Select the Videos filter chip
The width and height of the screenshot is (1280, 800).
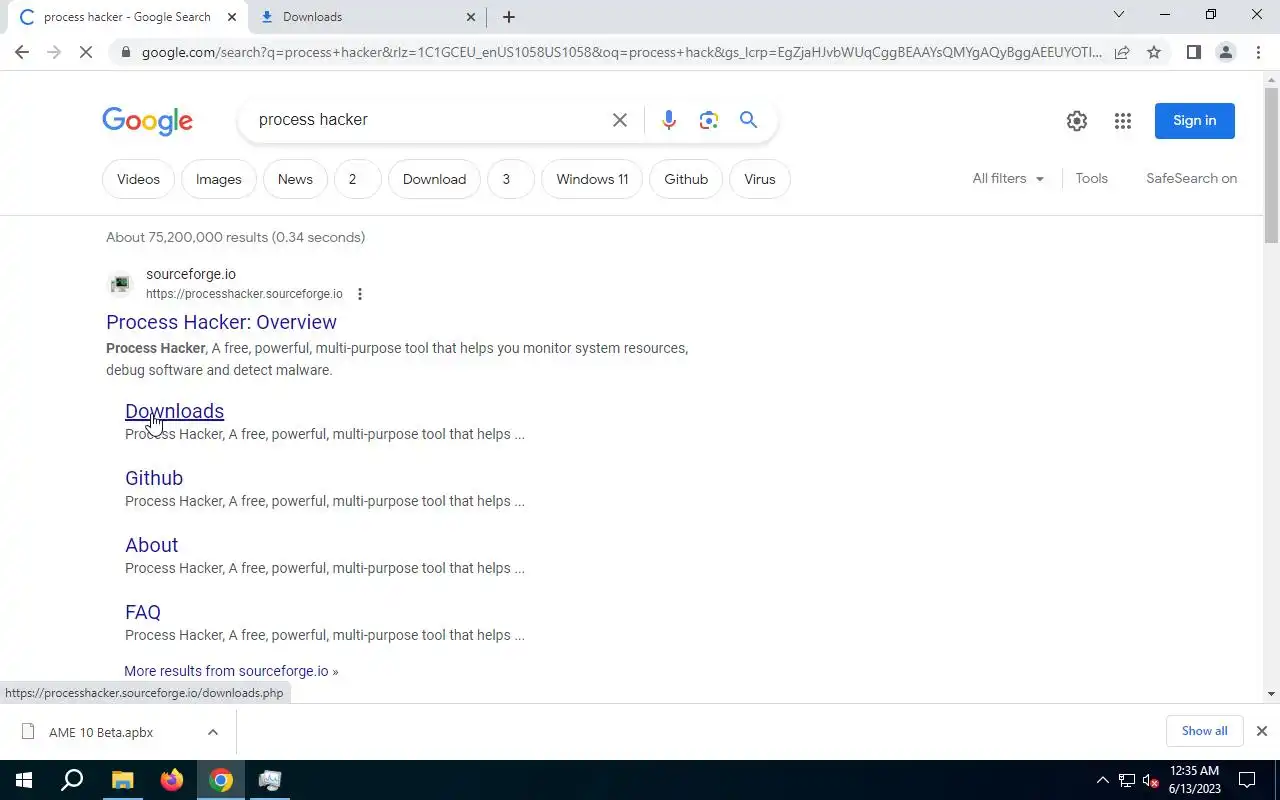(138, 179)
